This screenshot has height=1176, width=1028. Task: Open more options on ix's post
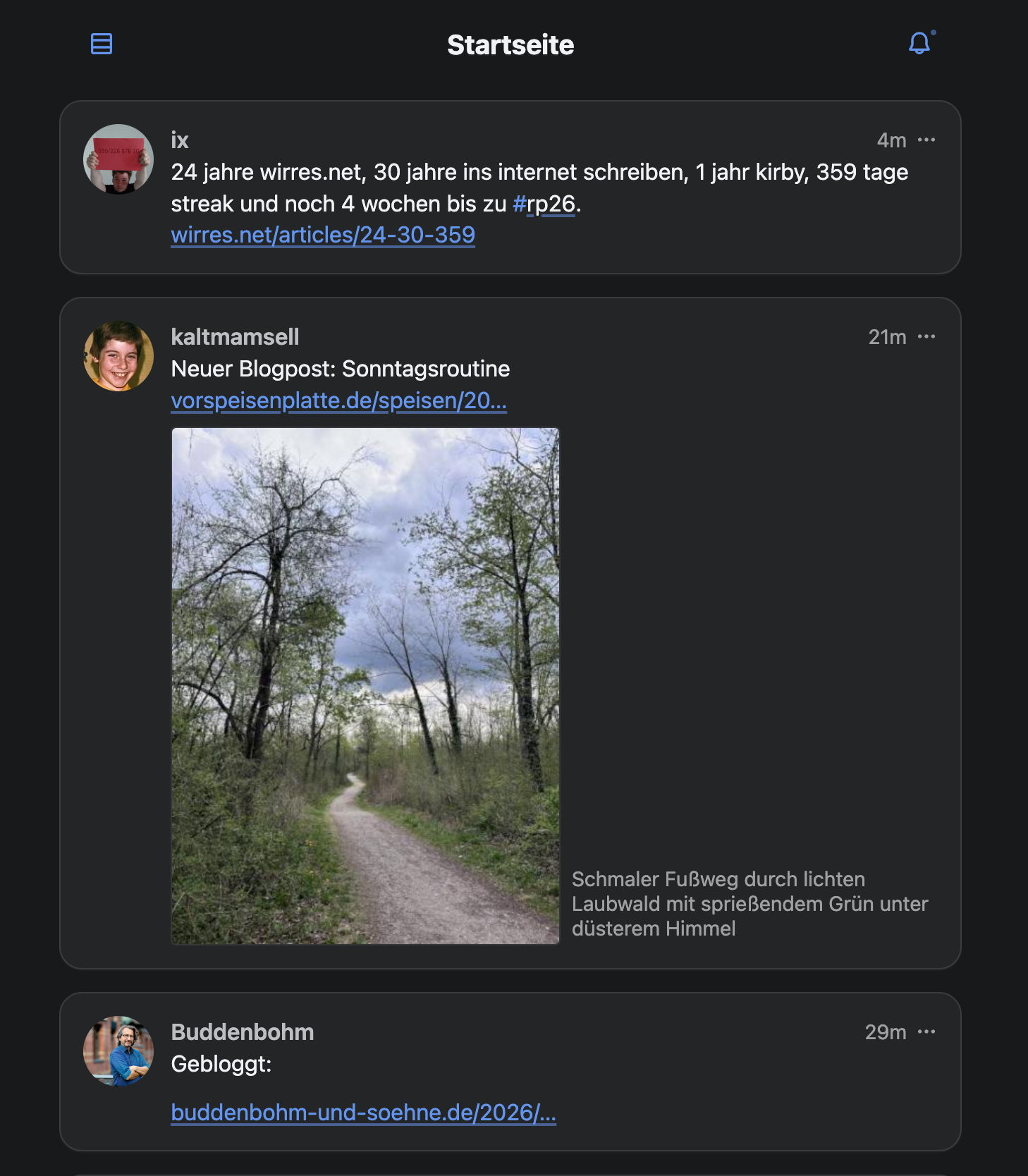(x=926, y=140)
